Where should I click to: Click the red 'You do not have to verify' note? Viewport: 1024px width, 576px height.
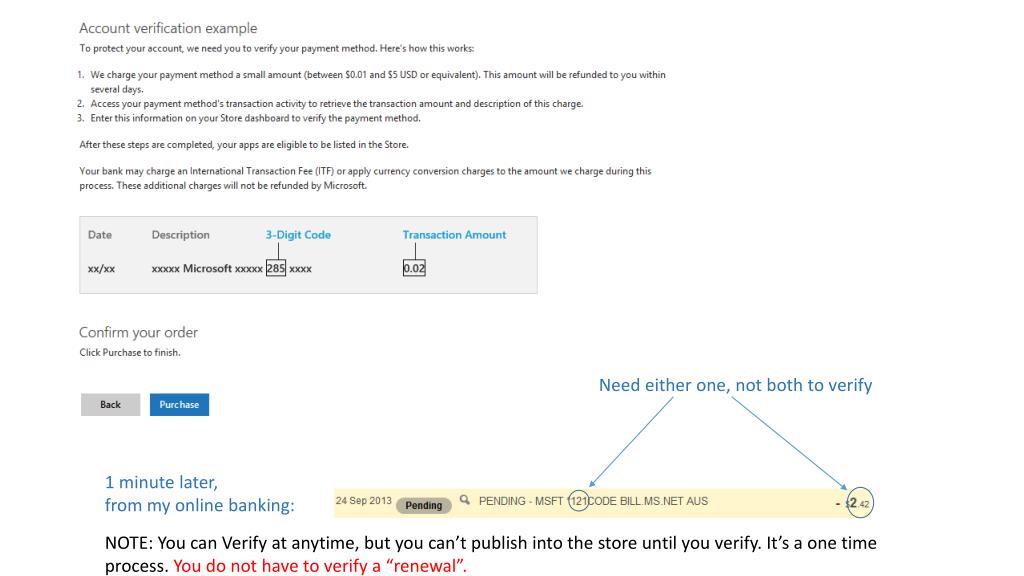point(320,566)
